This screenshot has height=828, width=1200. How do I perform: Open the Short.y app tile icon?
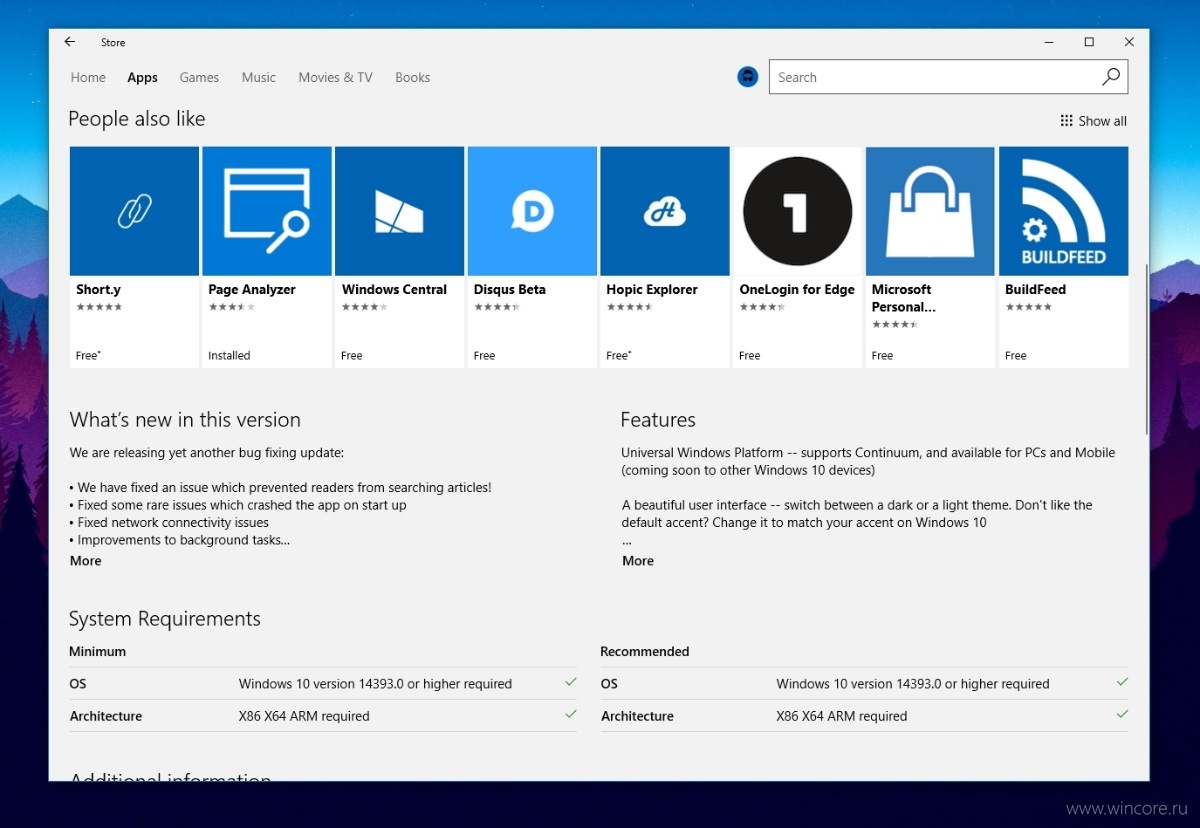[x=134, y=211]
